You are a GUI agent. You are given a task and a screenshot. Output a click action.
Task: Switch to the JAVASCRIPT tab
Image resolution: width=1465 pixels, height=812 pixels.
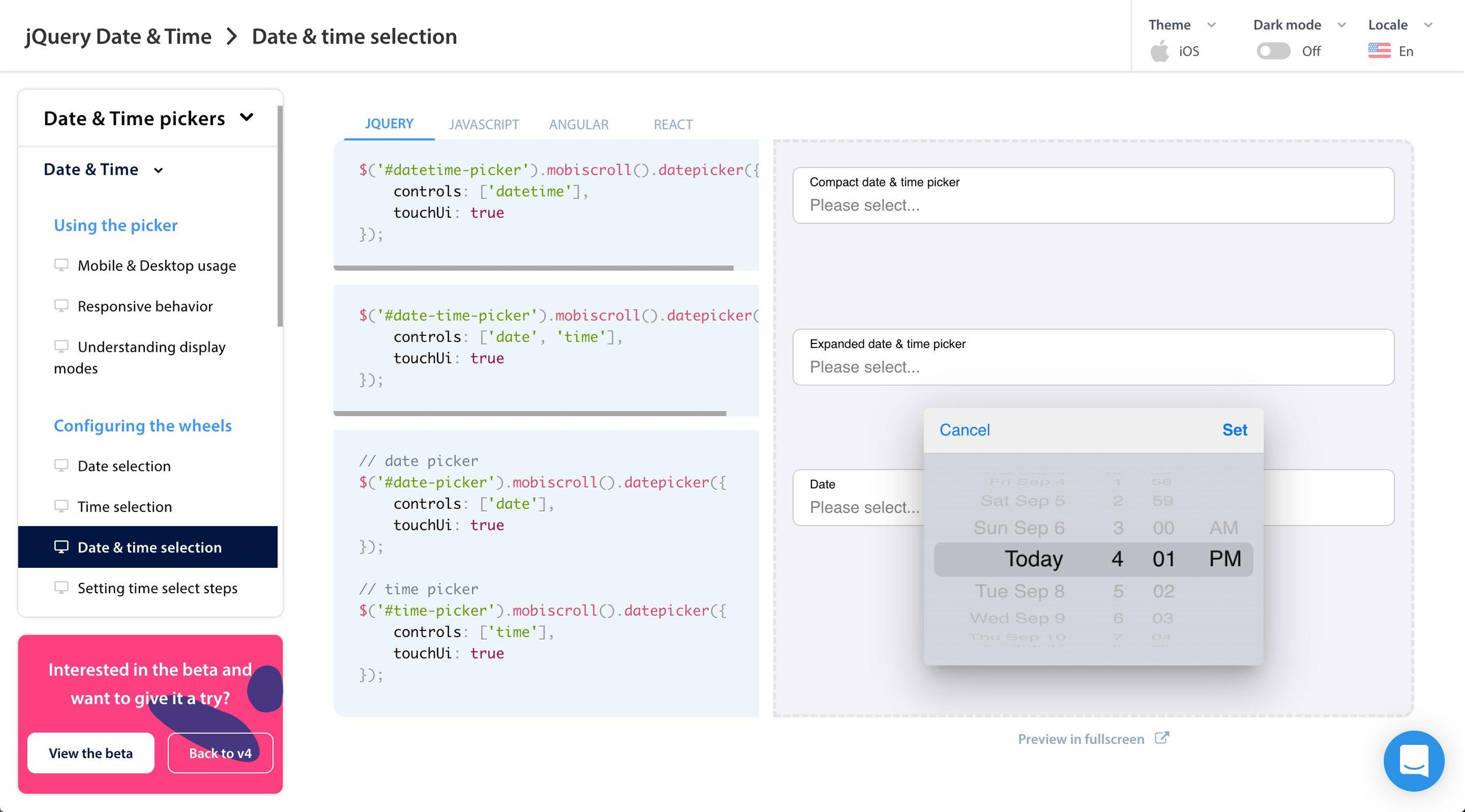tap(483, 125)
